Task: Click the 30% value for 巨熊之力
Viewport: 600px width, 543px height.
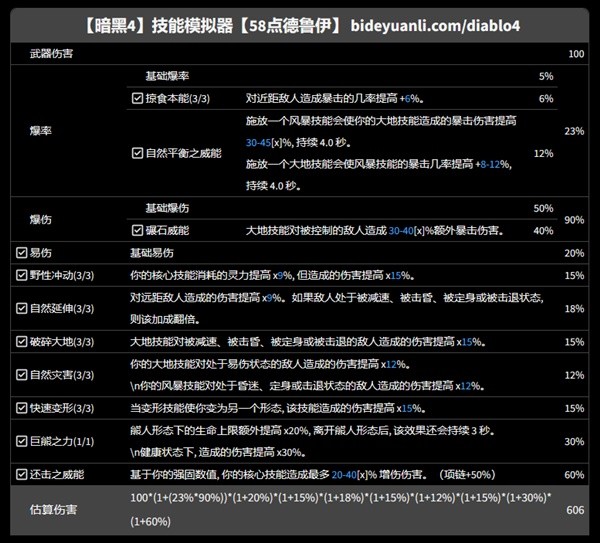Action: 574,442
